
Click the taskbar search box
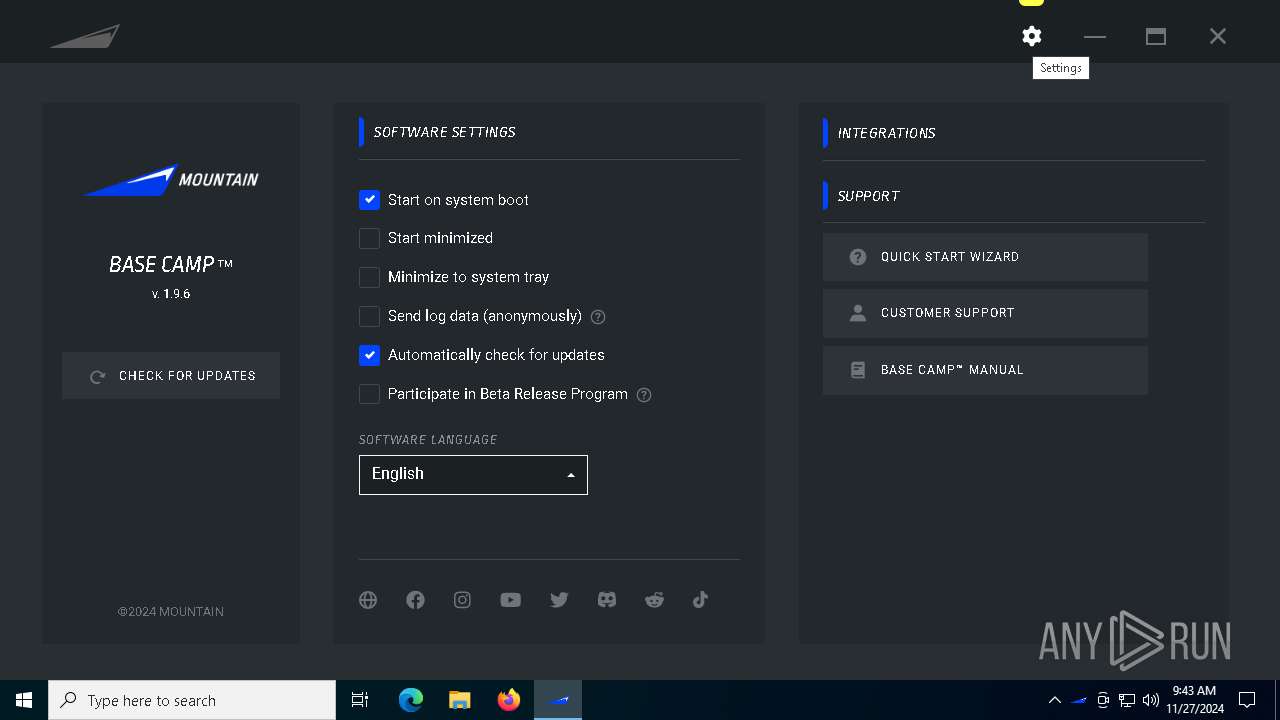(192, 700)
